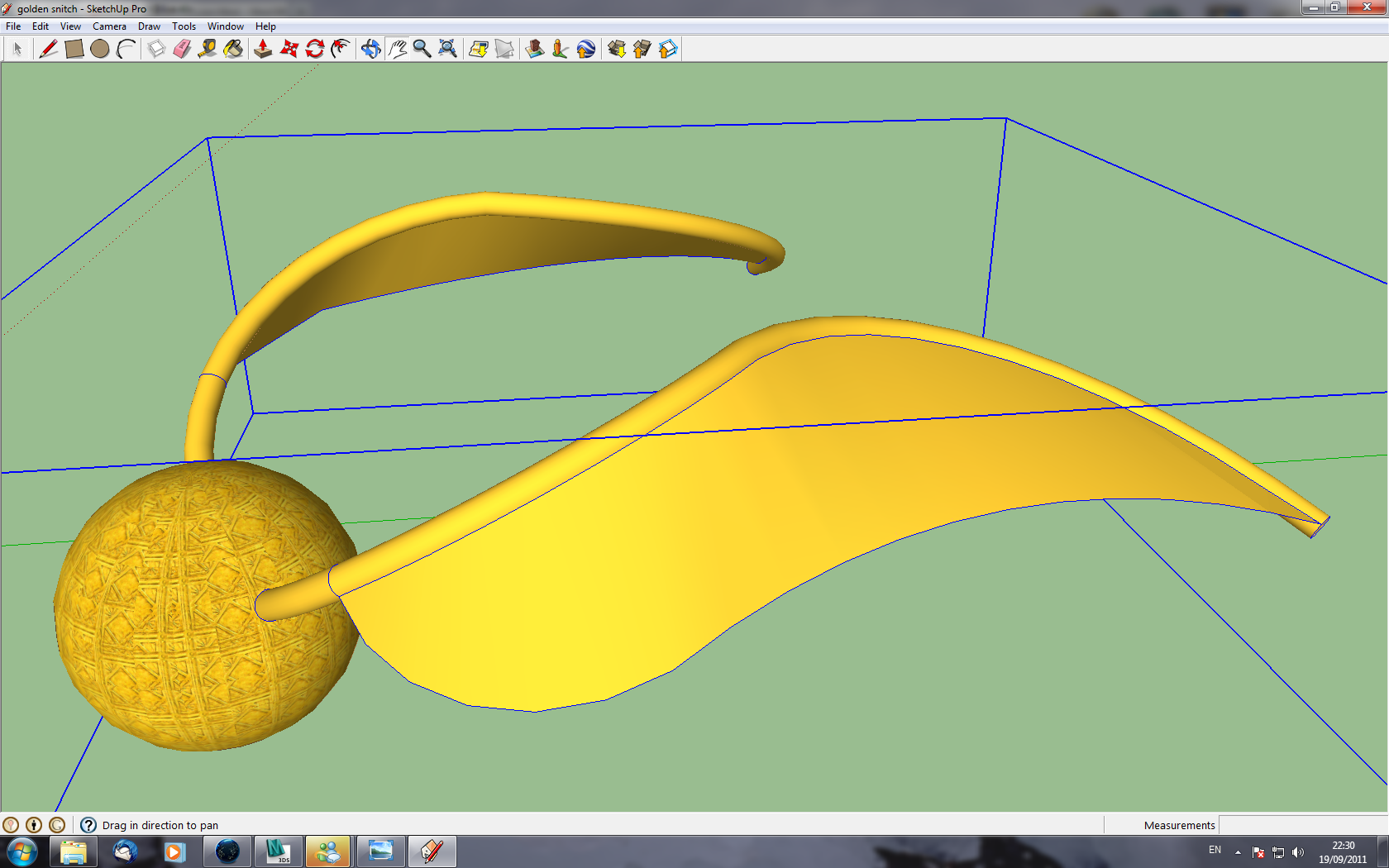Select the Rectangle tool
This screenshot has width=1389, height=868.
pyautogui.click(x=74, y=49)
